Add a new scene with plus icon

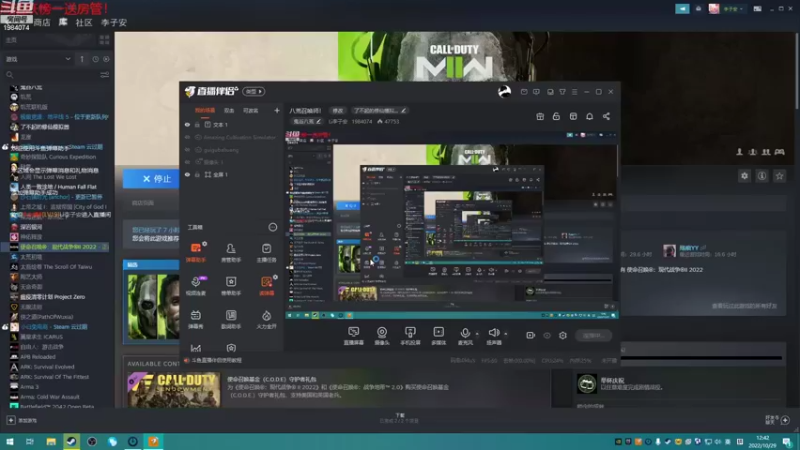(x=277, y=110)
